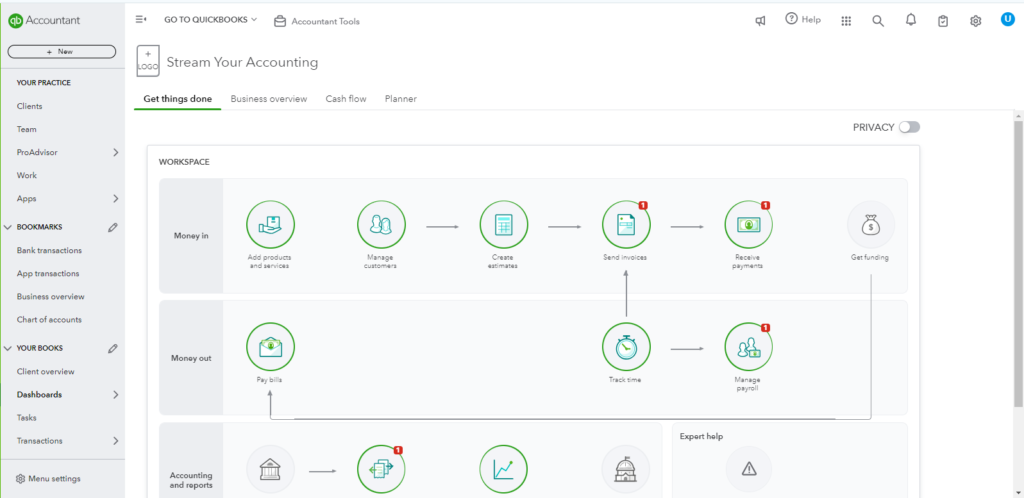This screenshot has width=1024, height=498.
Task: Collapse the YOUR BOOKS sidebar section
Action: point(9,348)
